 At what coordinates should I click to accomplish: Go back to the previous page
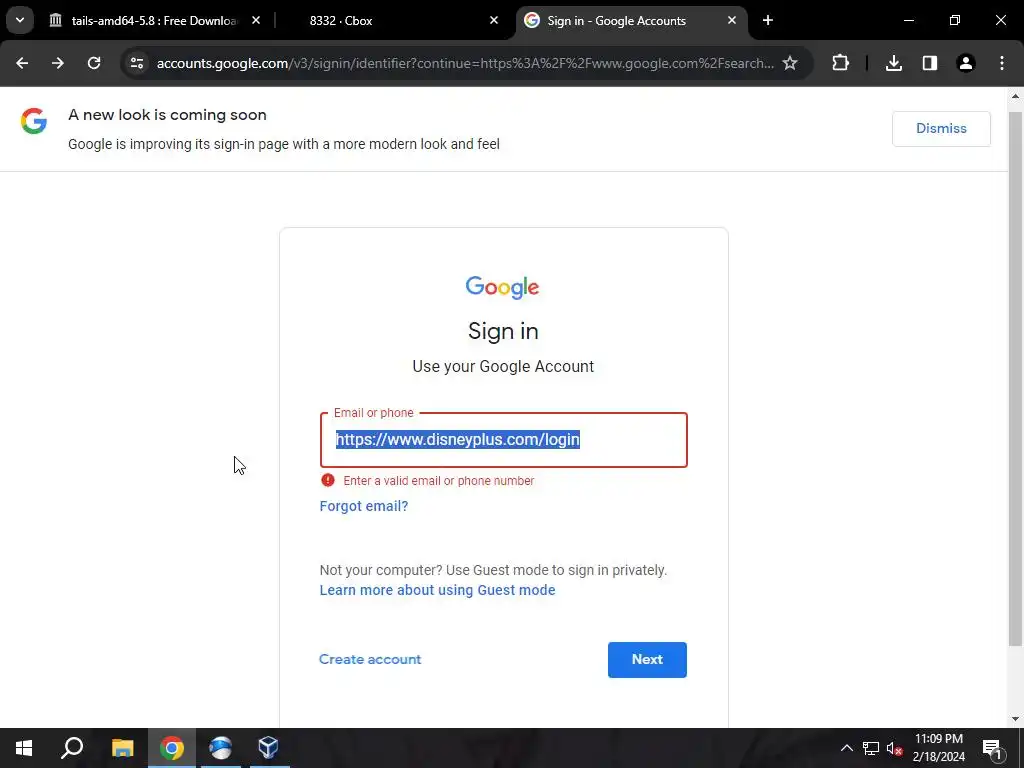pyautogui.click(x=22, y=63)
